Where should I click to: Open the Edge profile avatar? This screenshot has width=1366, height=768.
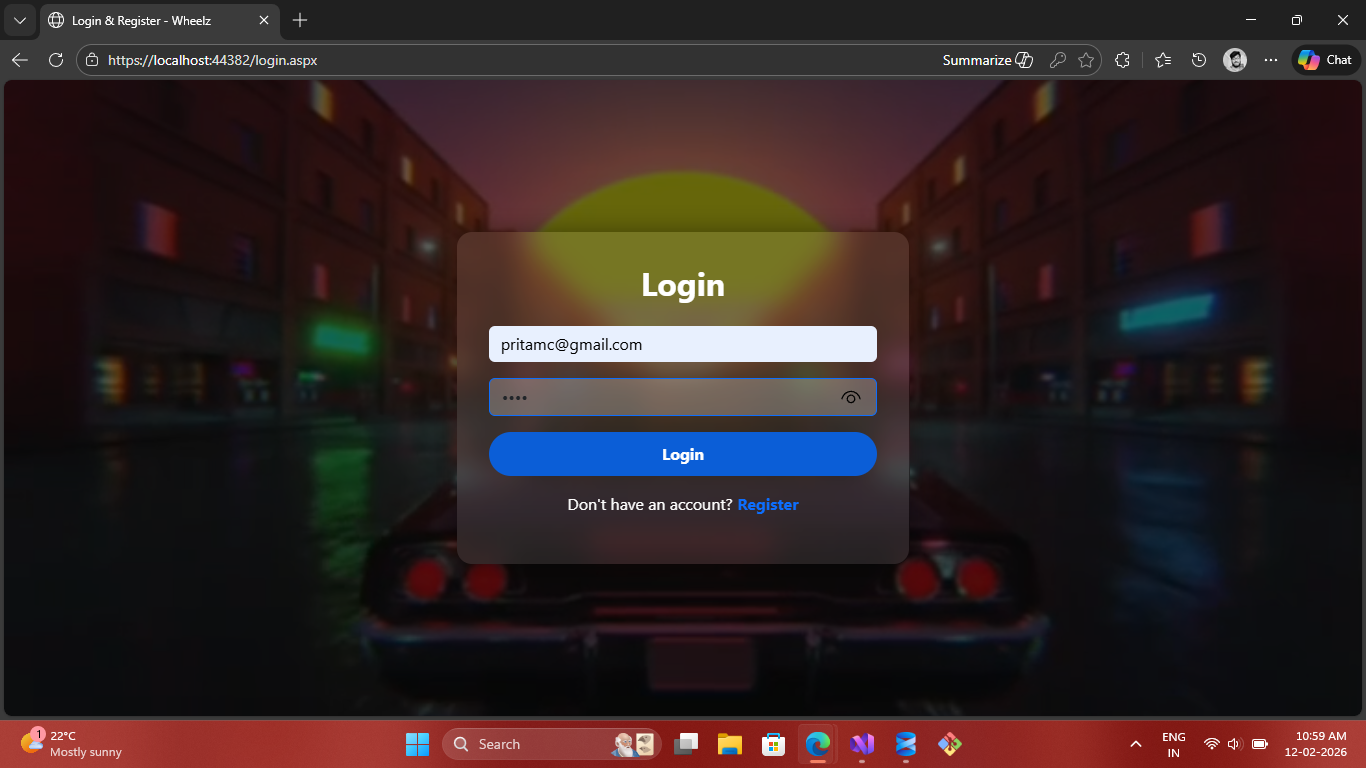click(1235, 60)
